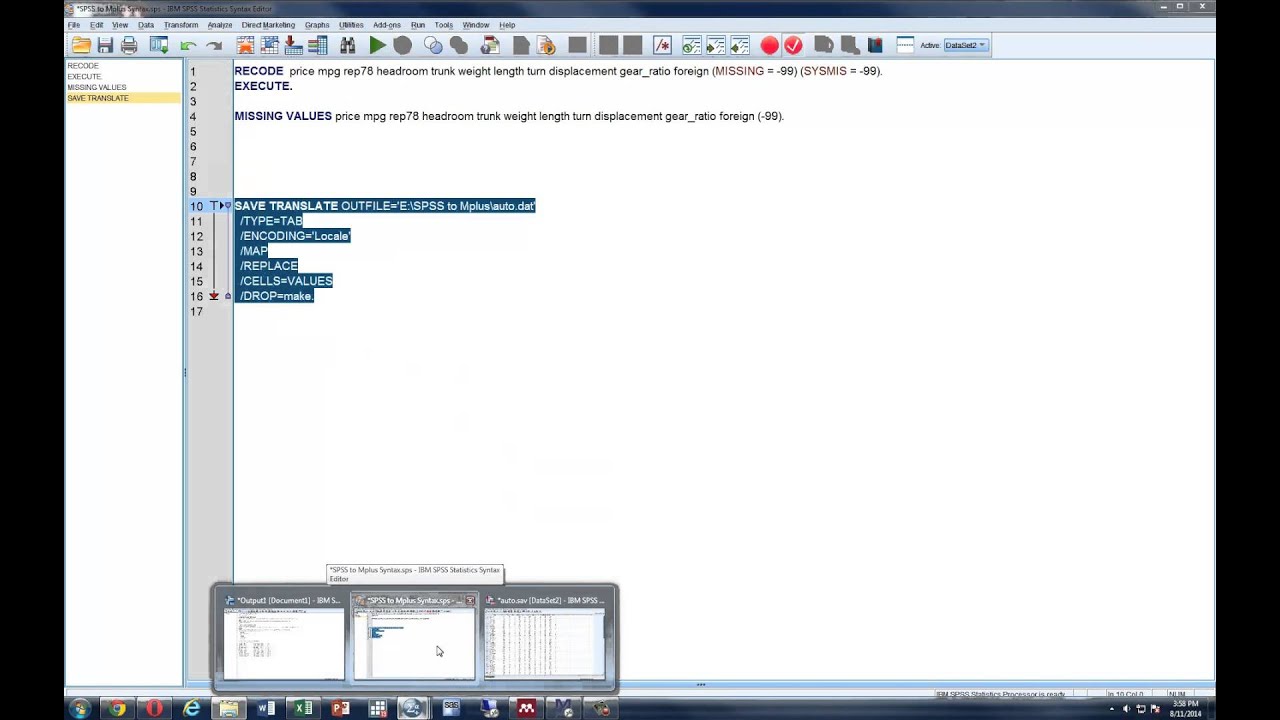This screenshot has width=1280, height=720.
Task: Save the syntax file
Action: coord(105,45)
